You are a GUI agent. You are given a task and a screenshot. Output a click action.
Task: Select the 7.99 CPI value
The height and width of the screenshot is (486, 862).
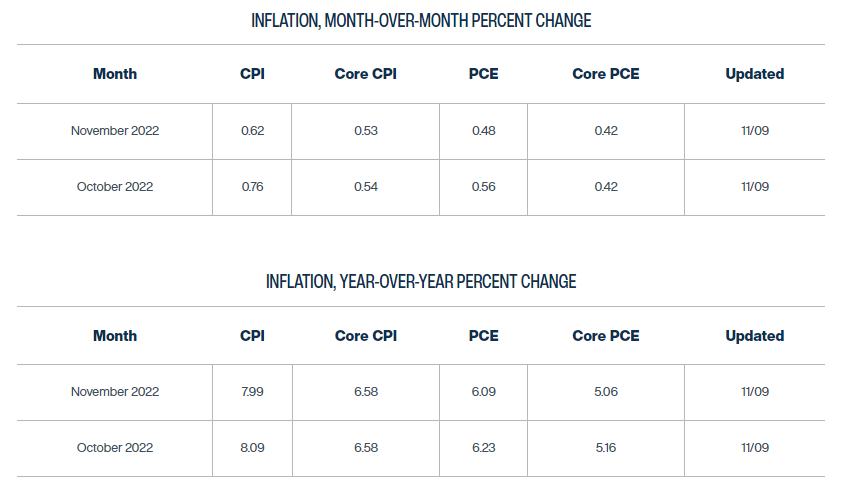[x=252, y=392]
